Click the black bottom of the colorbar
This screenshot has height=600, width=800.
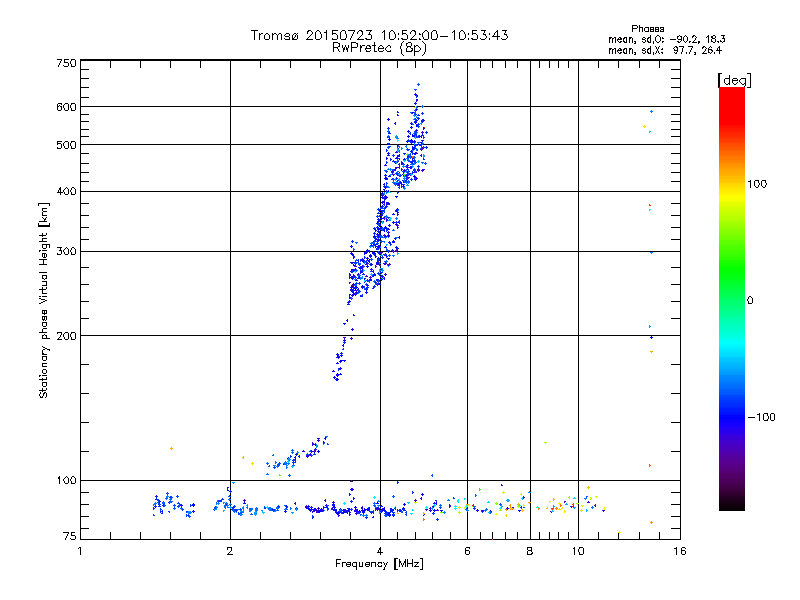click(732, 503)
